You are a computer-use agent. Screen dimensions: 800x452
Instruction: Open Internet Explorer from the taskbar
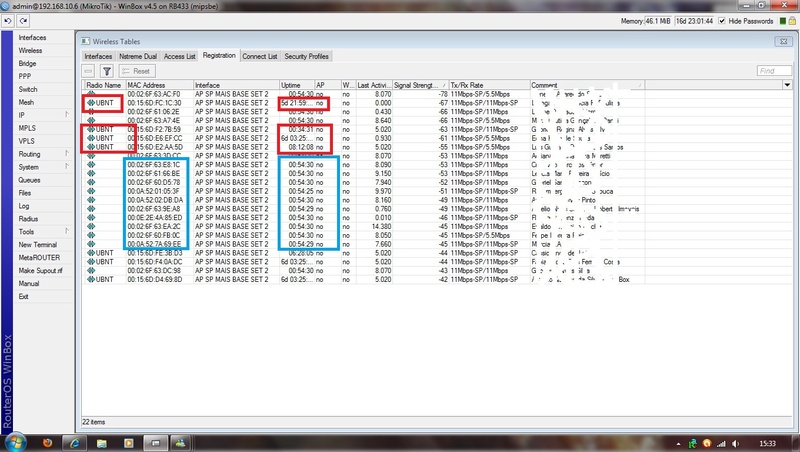click(74, 443)
